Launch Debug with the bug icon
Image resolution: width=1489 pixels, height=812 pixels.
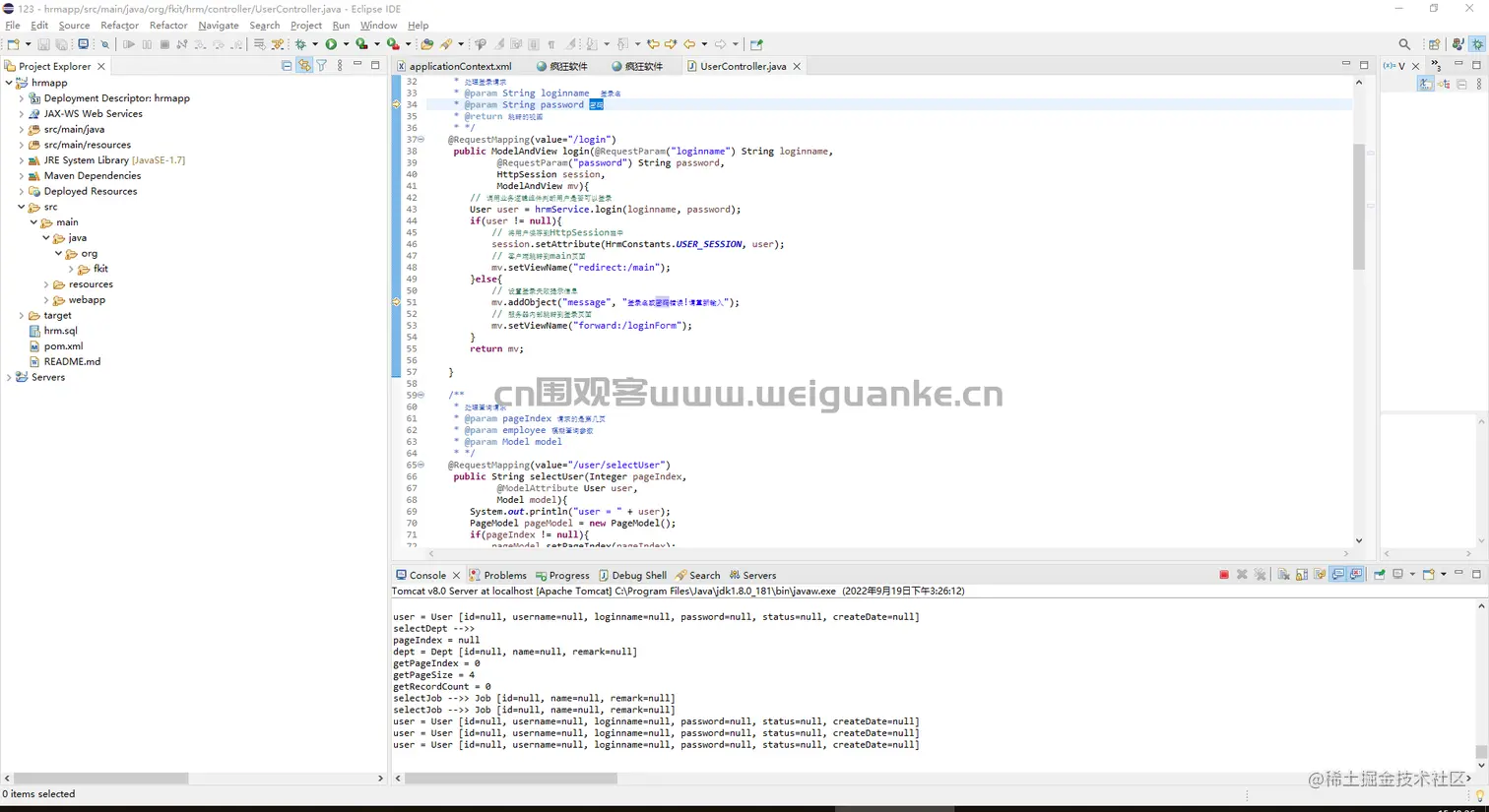click(x=300, y=44)
